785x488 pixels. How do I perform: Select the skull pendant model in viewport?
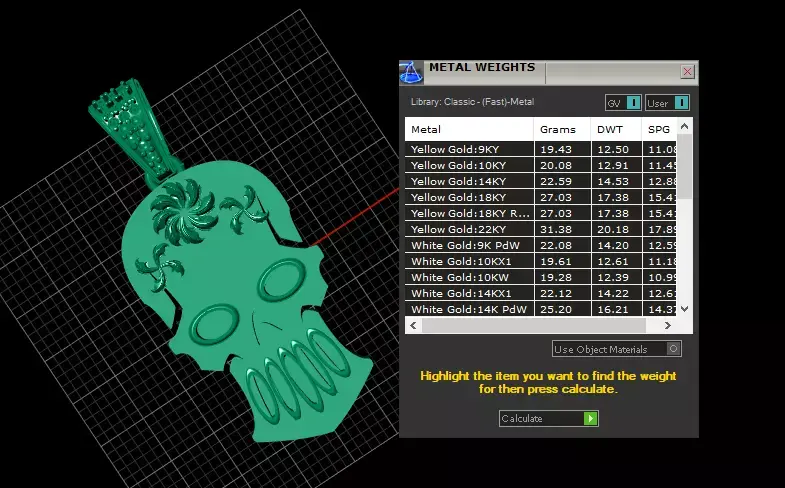pos(248,300)
